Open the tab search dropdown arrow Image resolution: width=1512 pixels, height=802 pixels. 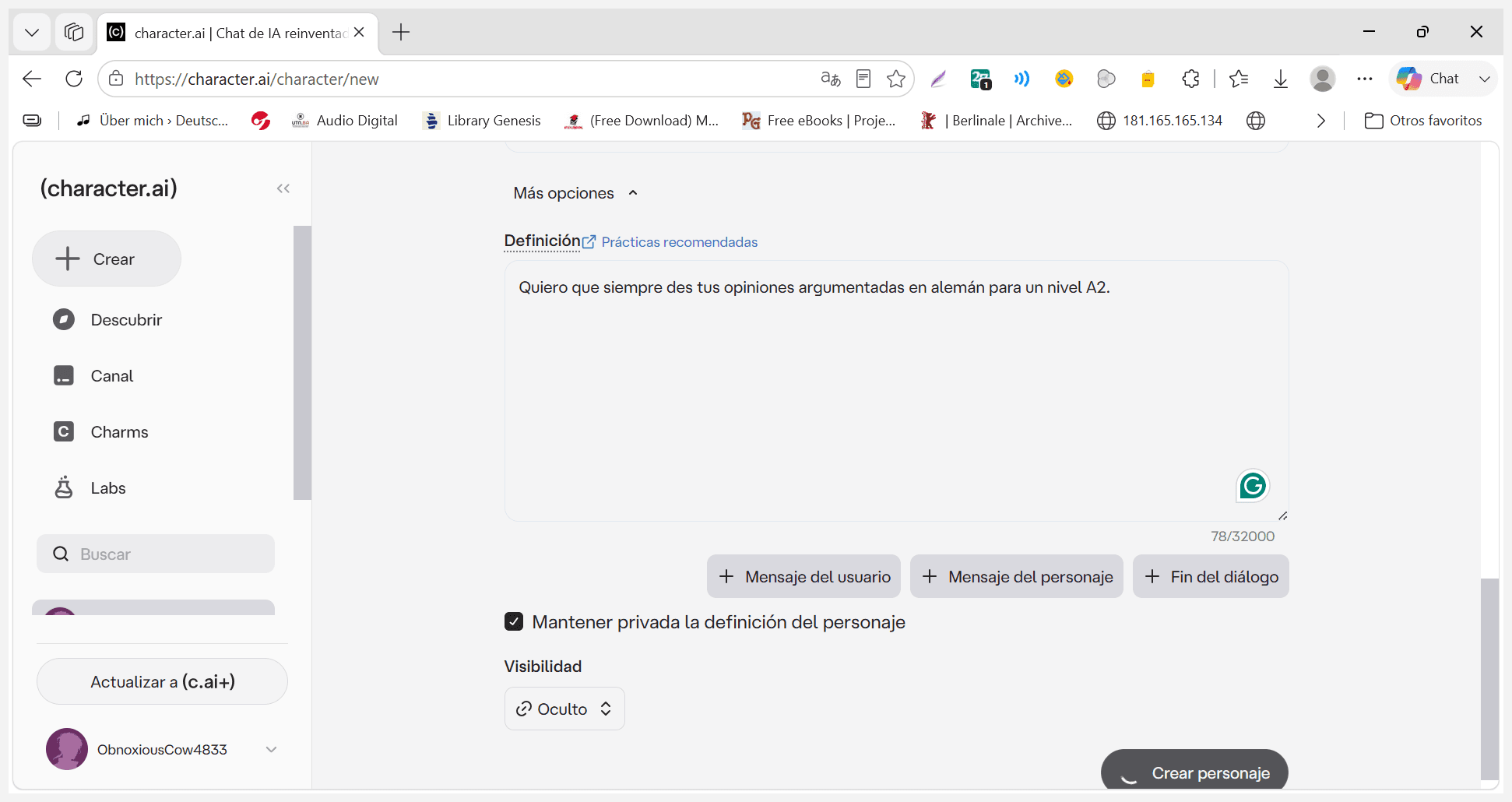(x=32, y=32)
